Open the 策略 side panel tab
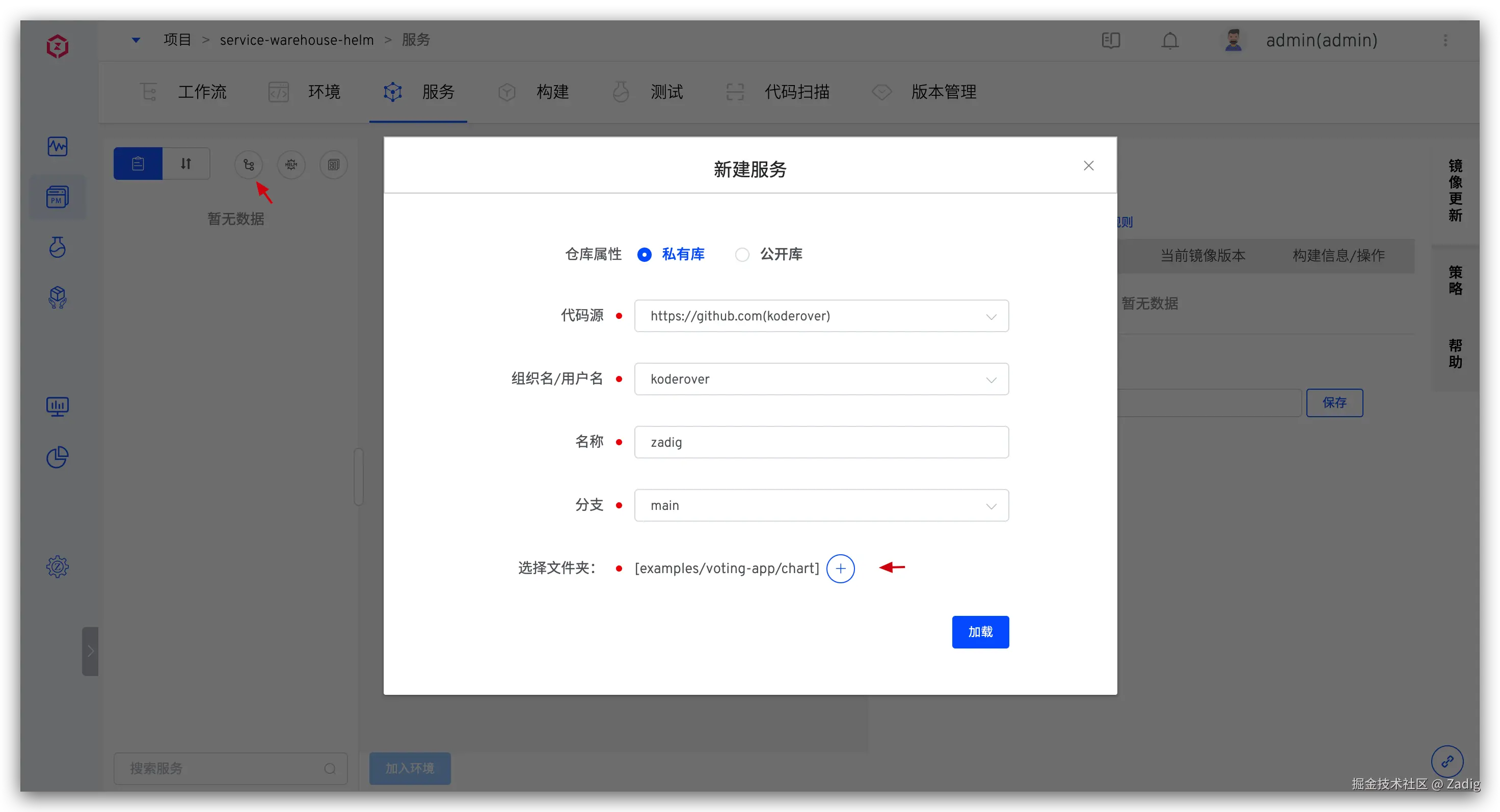Image resolution: width=1500 pixels, height=812 pixels. click(1455, 281)
